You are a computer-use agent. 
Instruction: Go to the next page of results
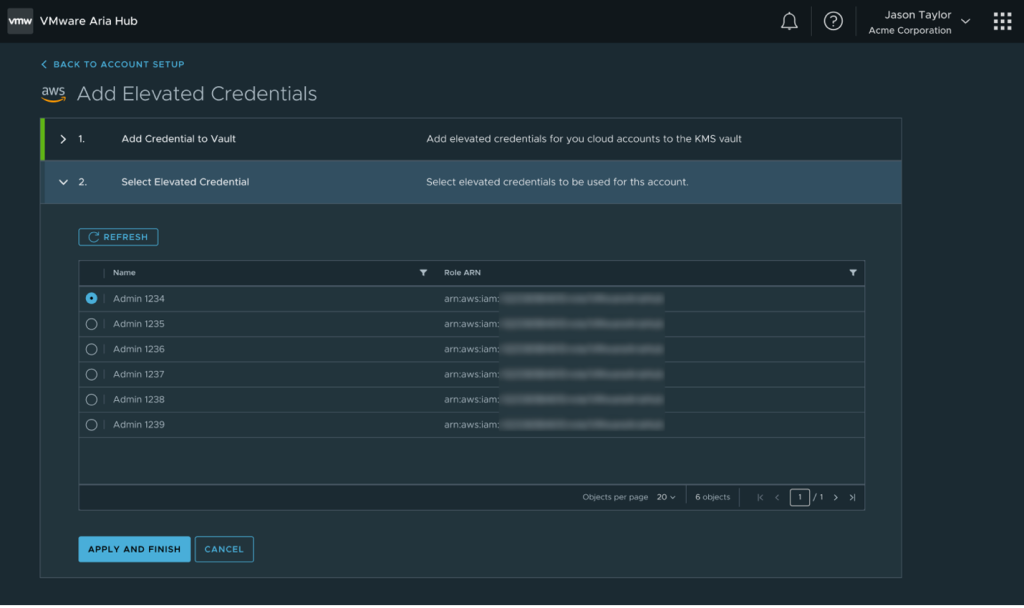pos(836,497)
